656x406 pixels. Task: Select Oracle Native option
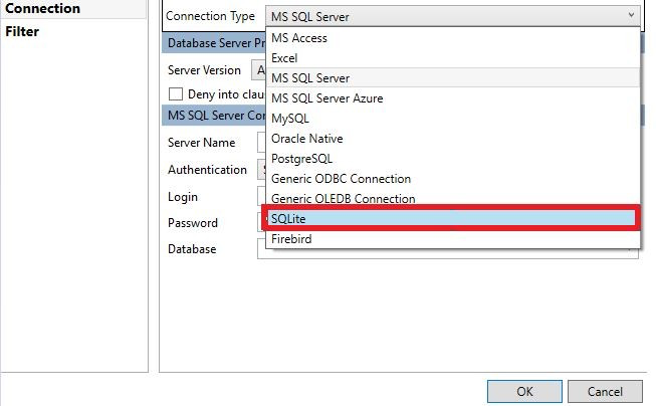(x=453, y=139)
